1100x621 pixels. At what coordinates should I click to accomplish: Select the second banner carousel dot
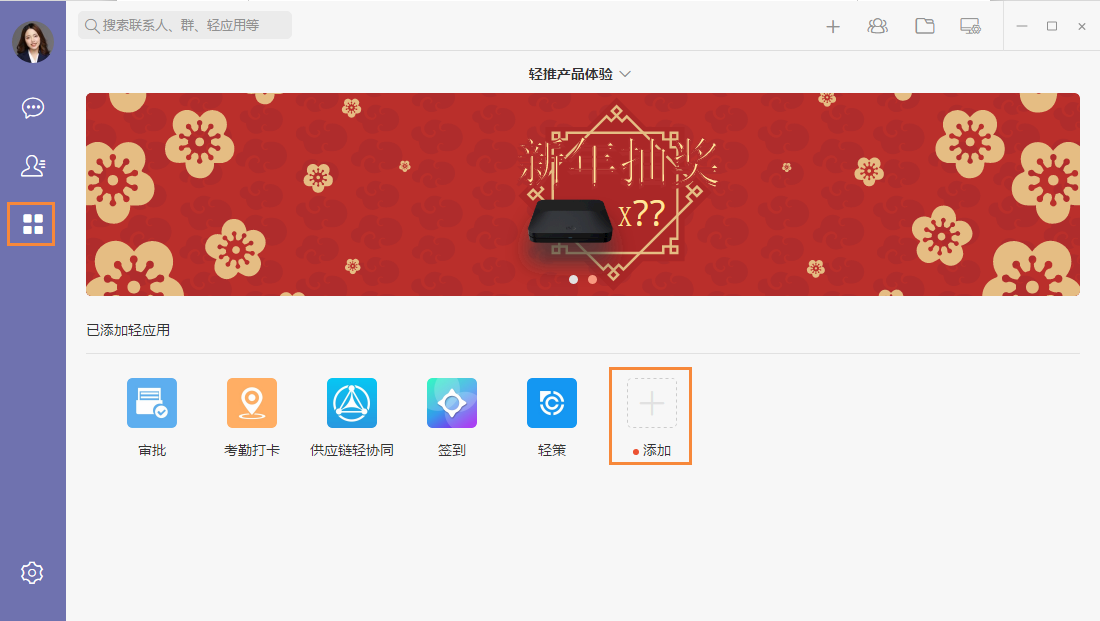click(x=592, y=279)
